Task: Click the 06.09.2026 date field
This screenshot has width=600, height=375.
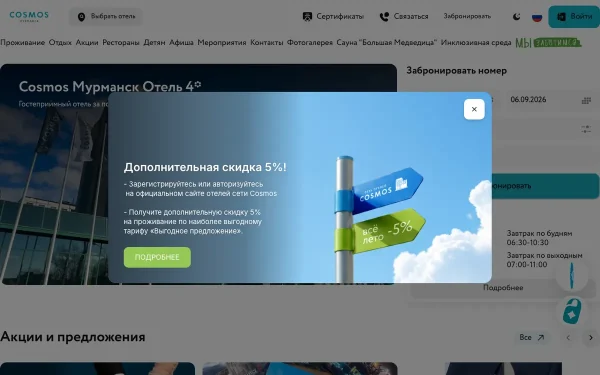Action: (x=551, y=100)
